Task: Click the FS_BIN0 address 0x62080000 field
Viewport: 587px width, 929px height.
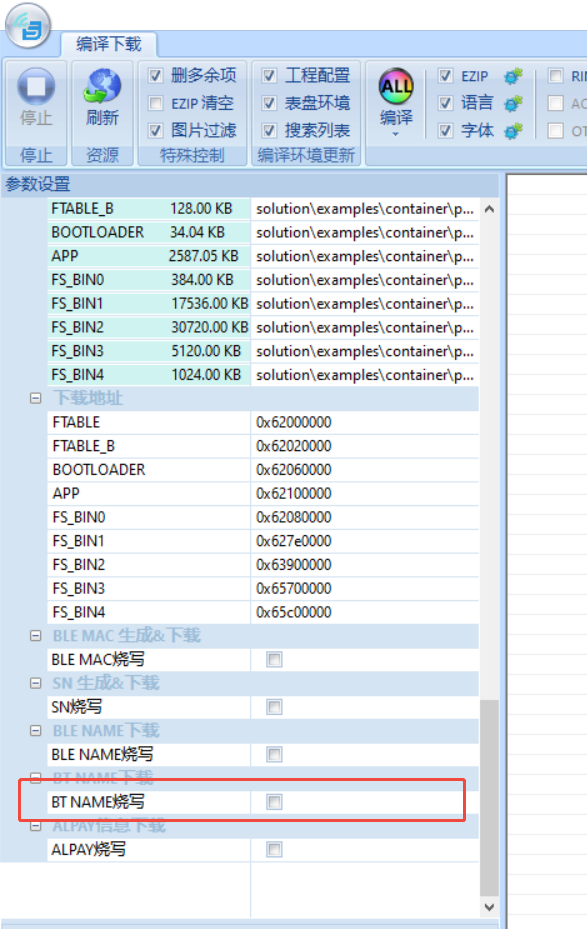Action: [x=364, y=517]
